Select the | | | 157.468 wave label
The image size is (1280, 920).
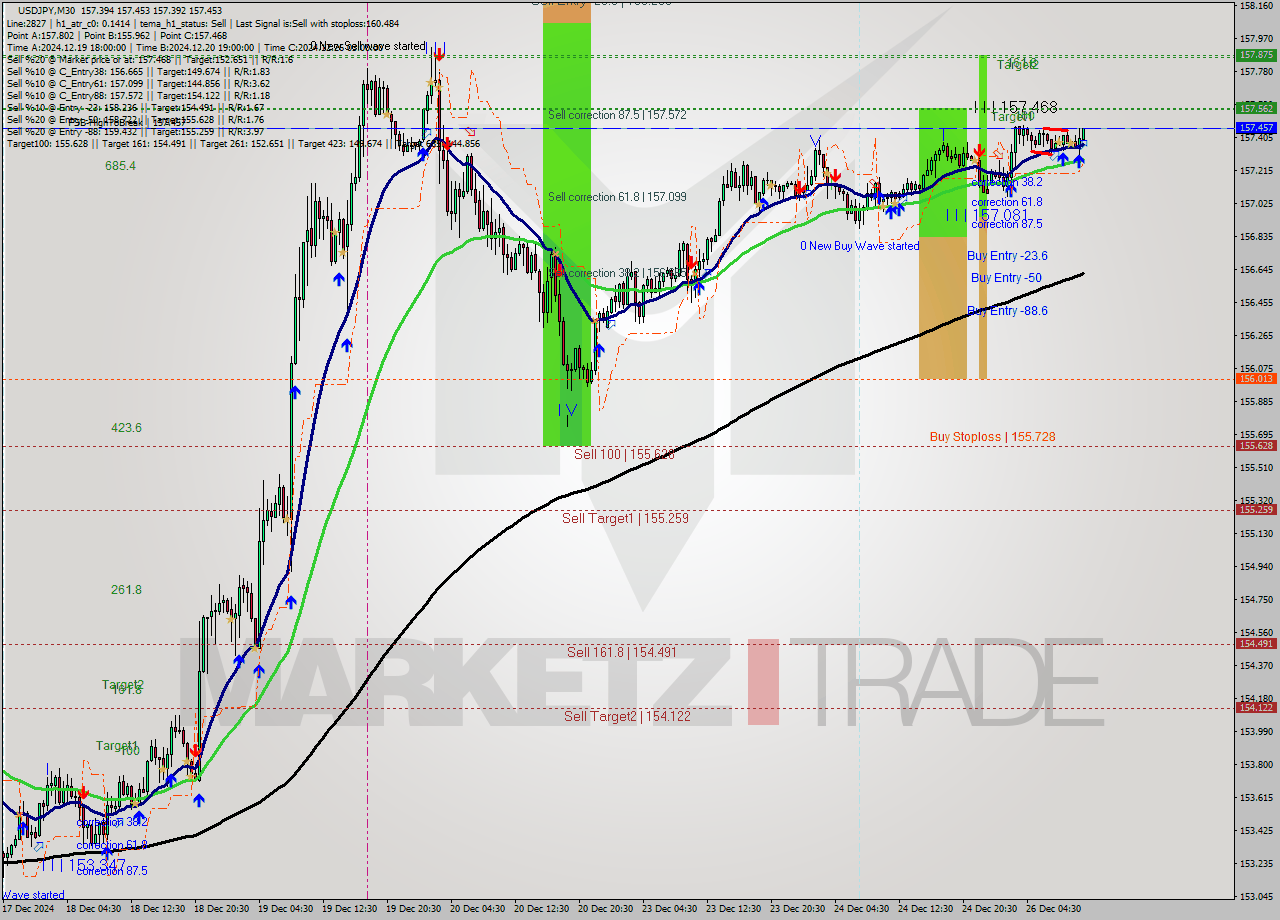[x=1015, y=106]
